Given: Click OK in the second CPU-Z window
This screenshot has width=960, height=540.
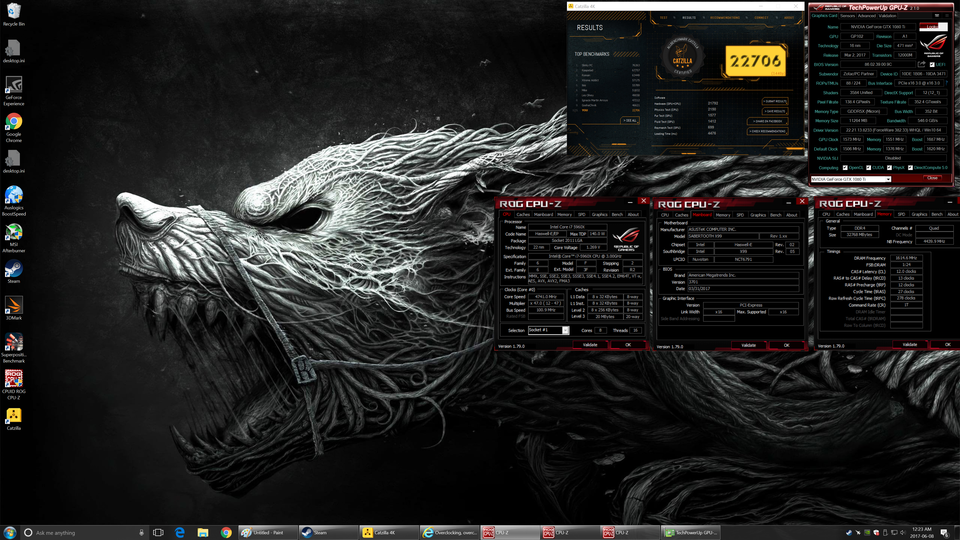Looking at the screenshot, I should click(787, 345).
